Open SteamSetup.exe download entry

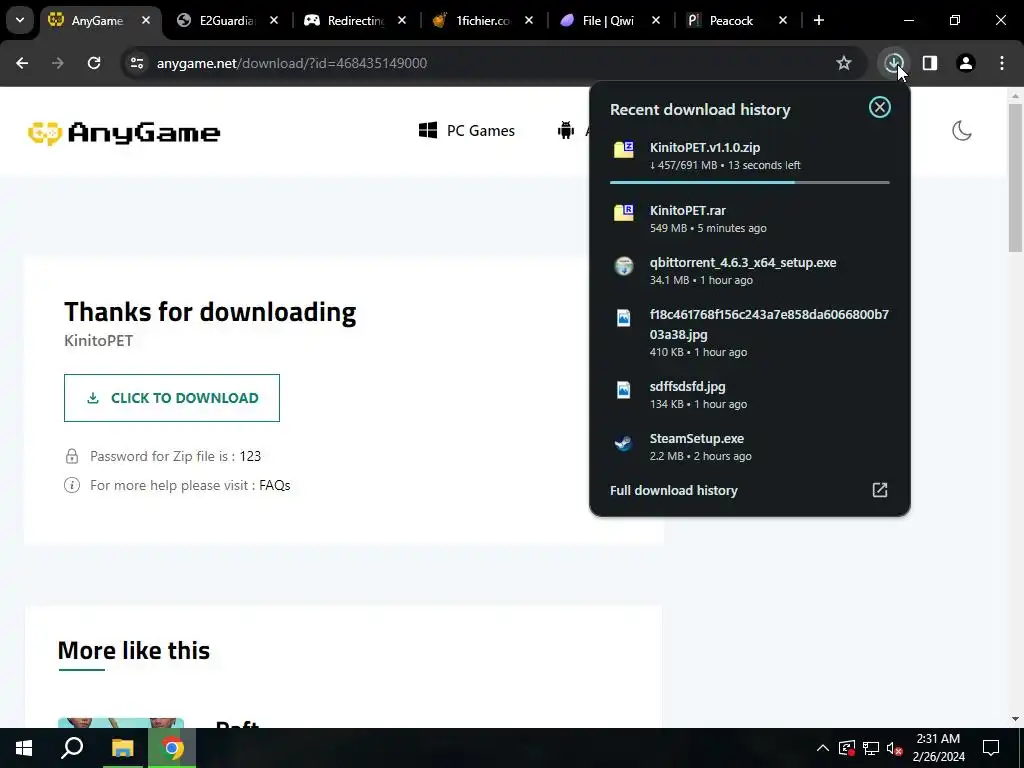pos(750,447)
